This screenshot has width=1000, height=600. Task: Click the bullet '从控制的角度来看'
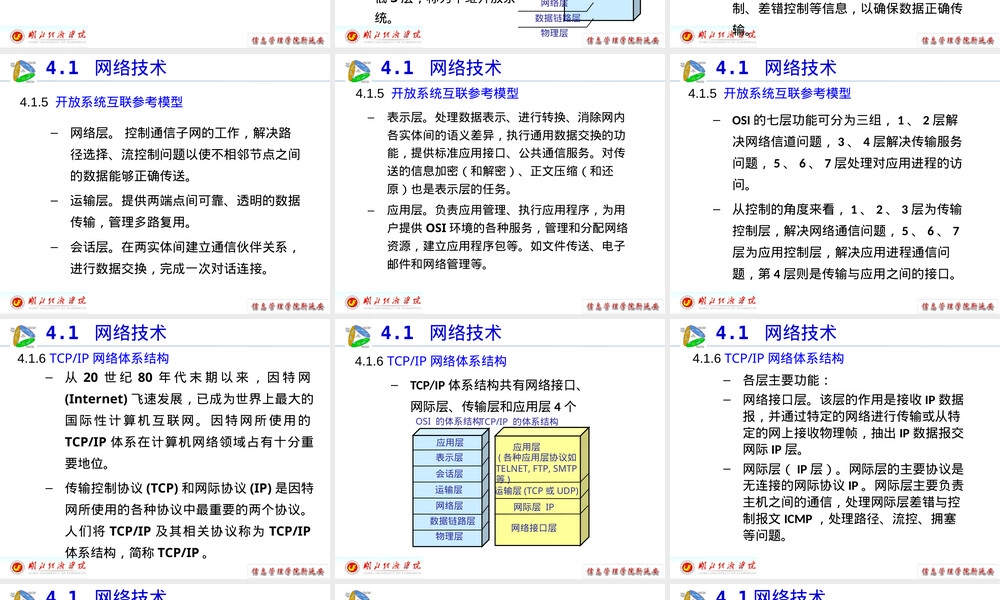pyautogui.click(x=847, y=242)
